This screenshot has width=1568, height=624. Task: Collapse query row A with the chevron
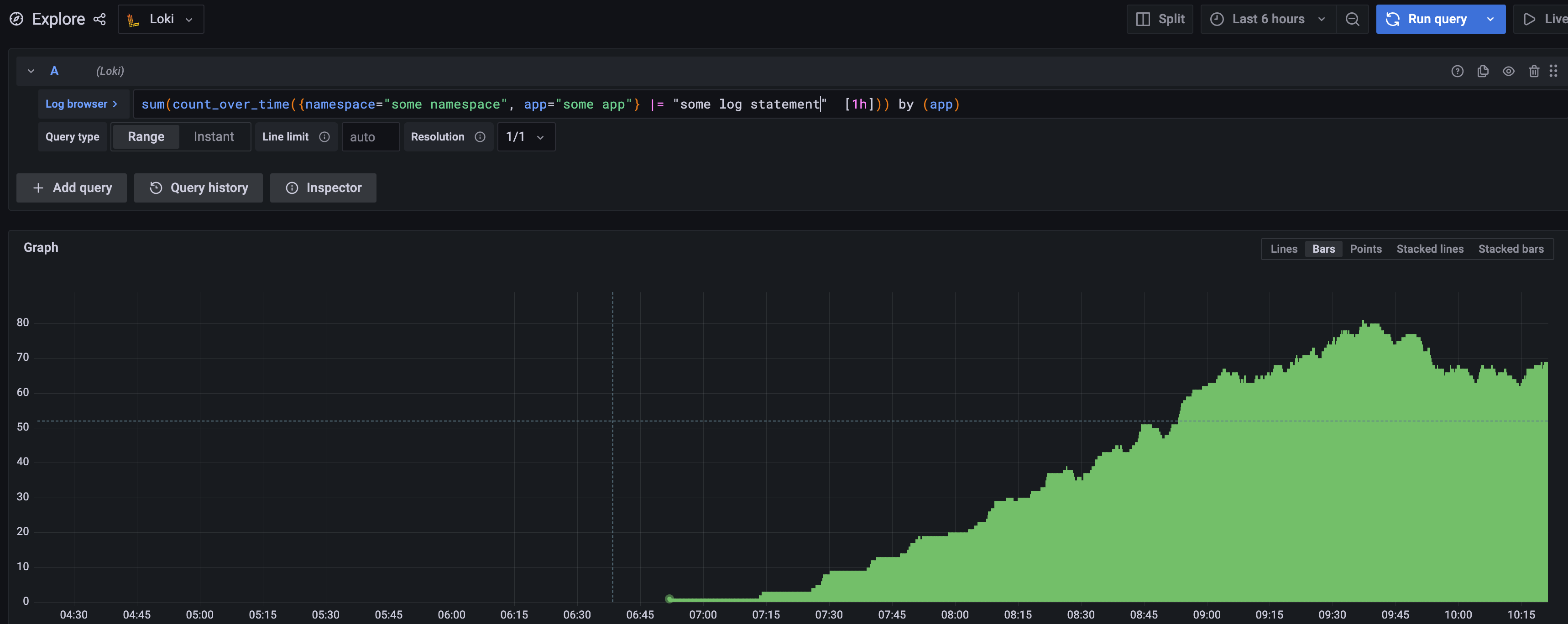tap(31, 71)
